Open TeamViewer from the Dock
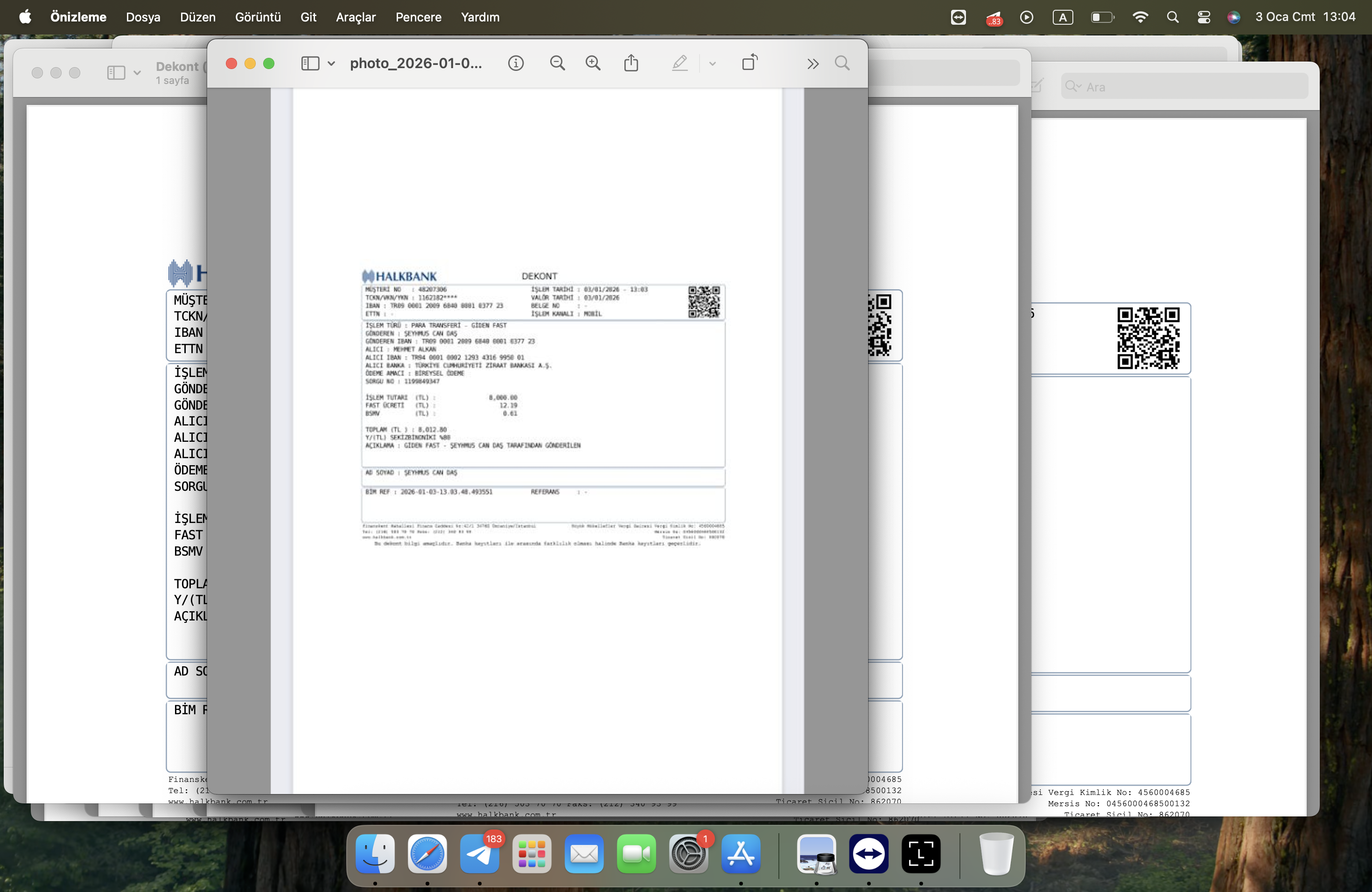 [869, 853]
